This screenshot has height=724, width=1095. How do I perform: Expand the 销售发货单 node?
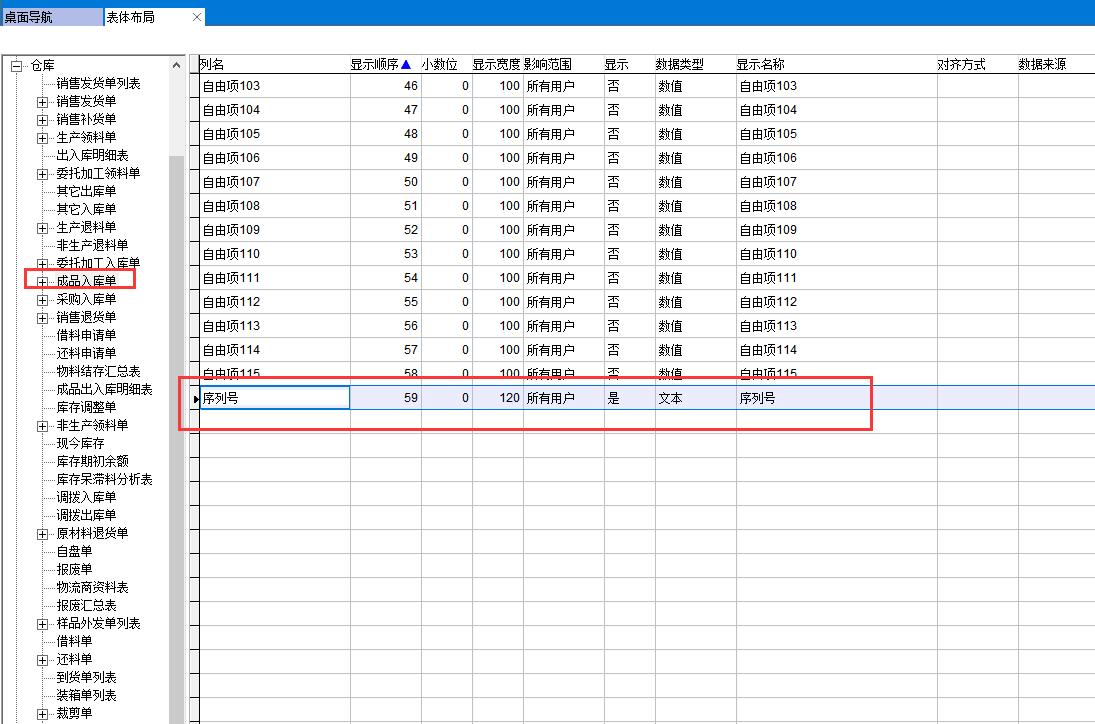(x=42, y=102)
